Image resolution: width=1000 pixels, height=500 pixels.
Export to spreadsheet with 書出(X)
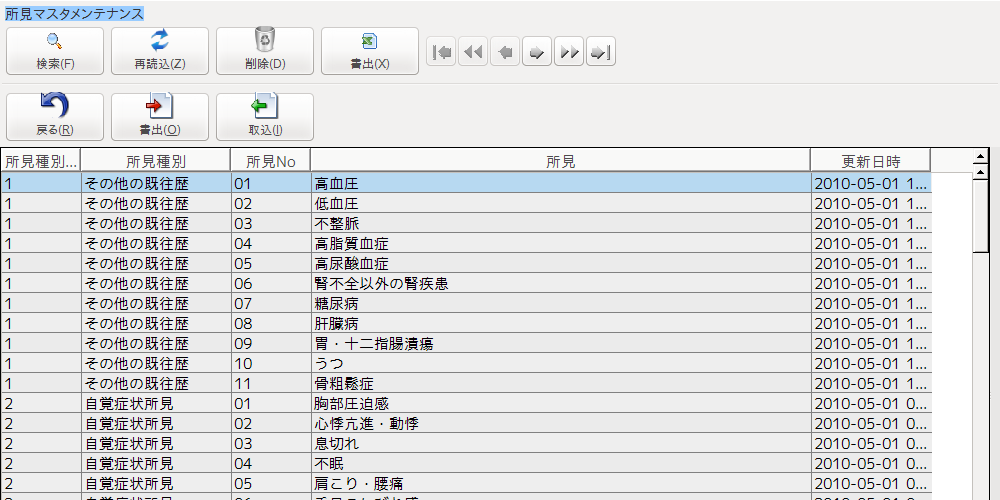370,51
